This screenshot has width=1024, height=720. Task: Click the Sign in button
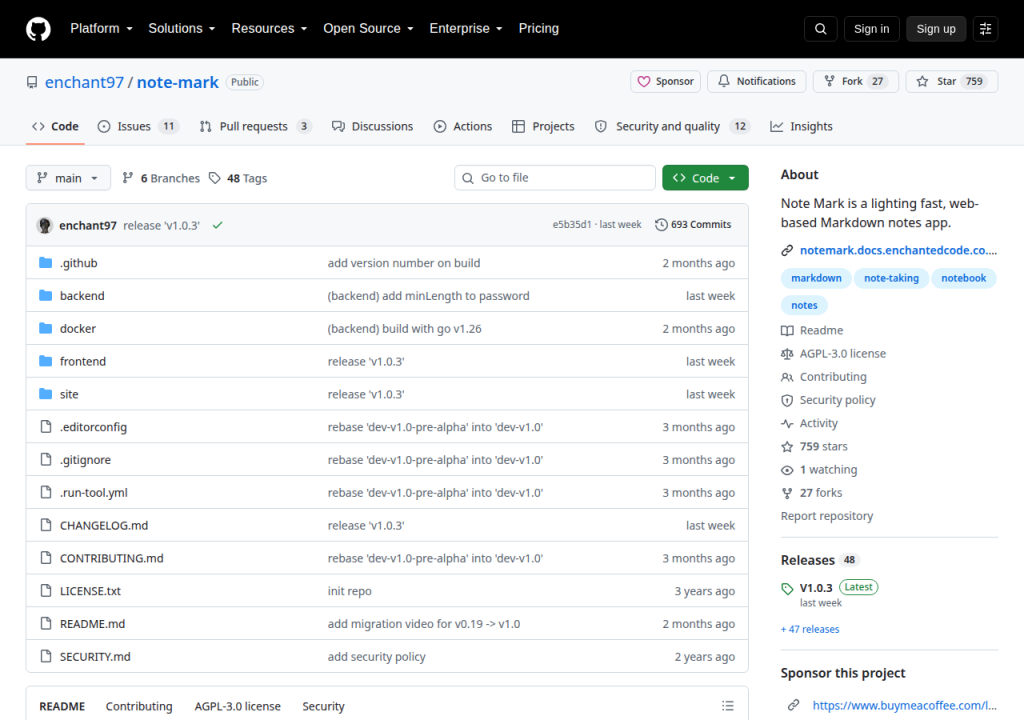pyautogui.click(x=871, y=29)
